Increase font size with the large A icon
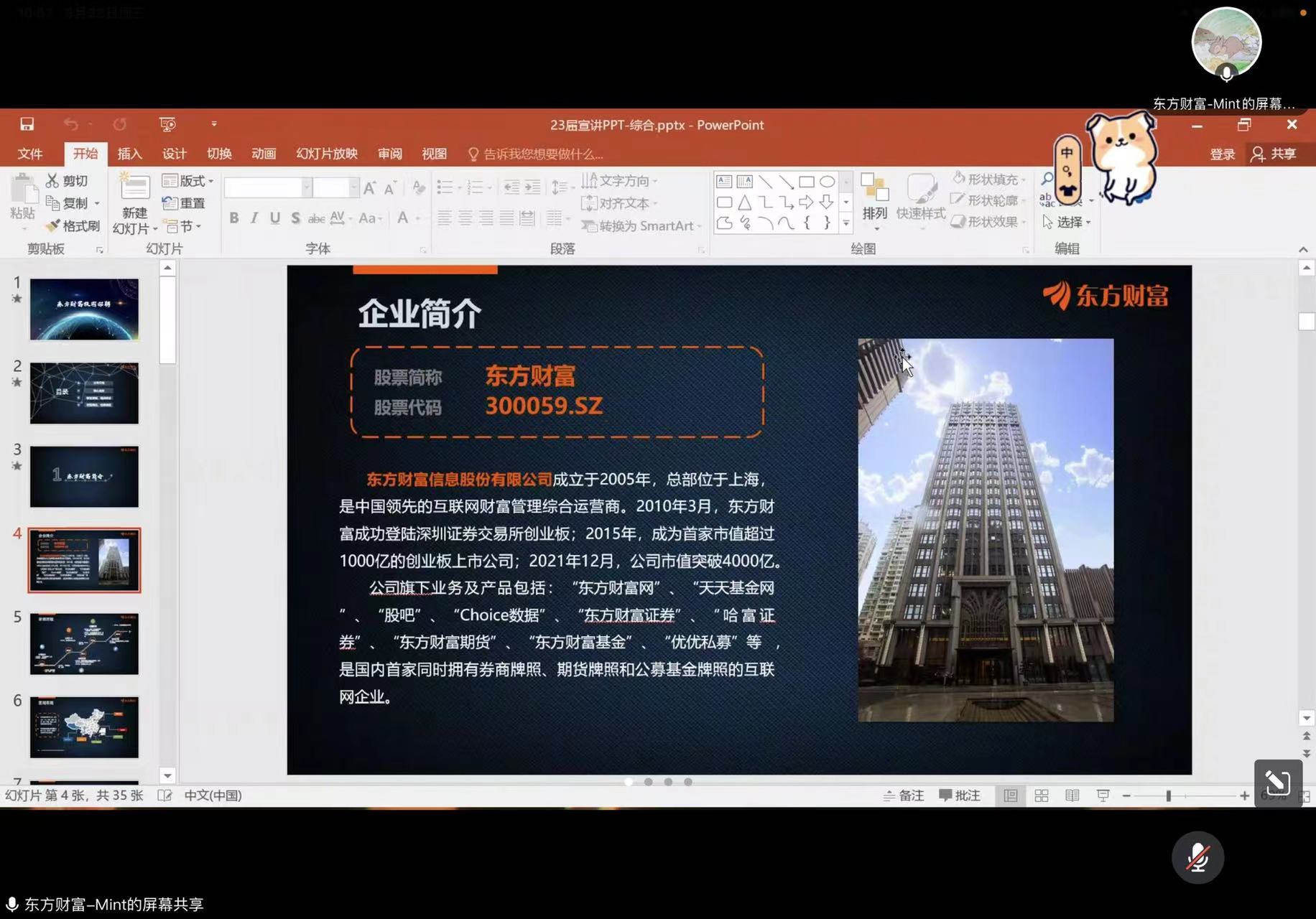 (x=369, y=188)
